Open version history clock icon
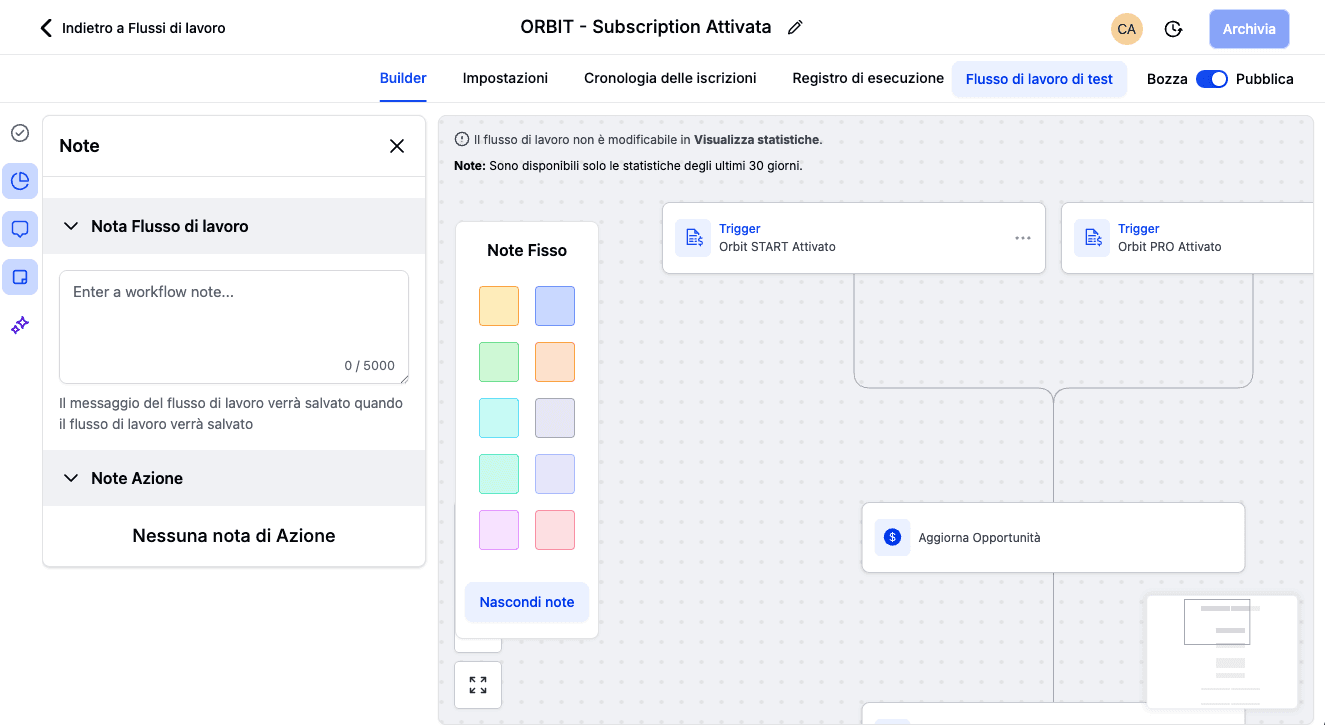1325x725 pixels. click(1174, 29)
